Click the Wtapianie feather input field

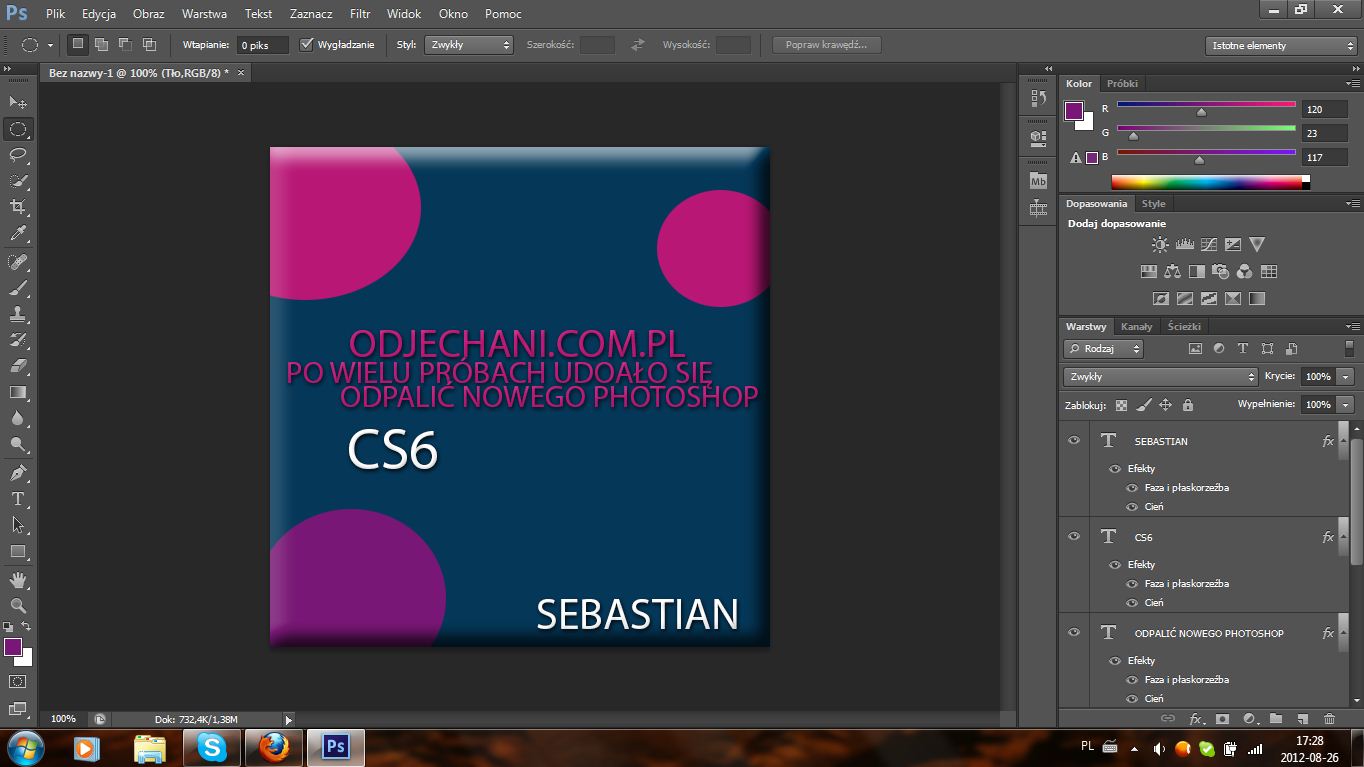click(263, 45)
